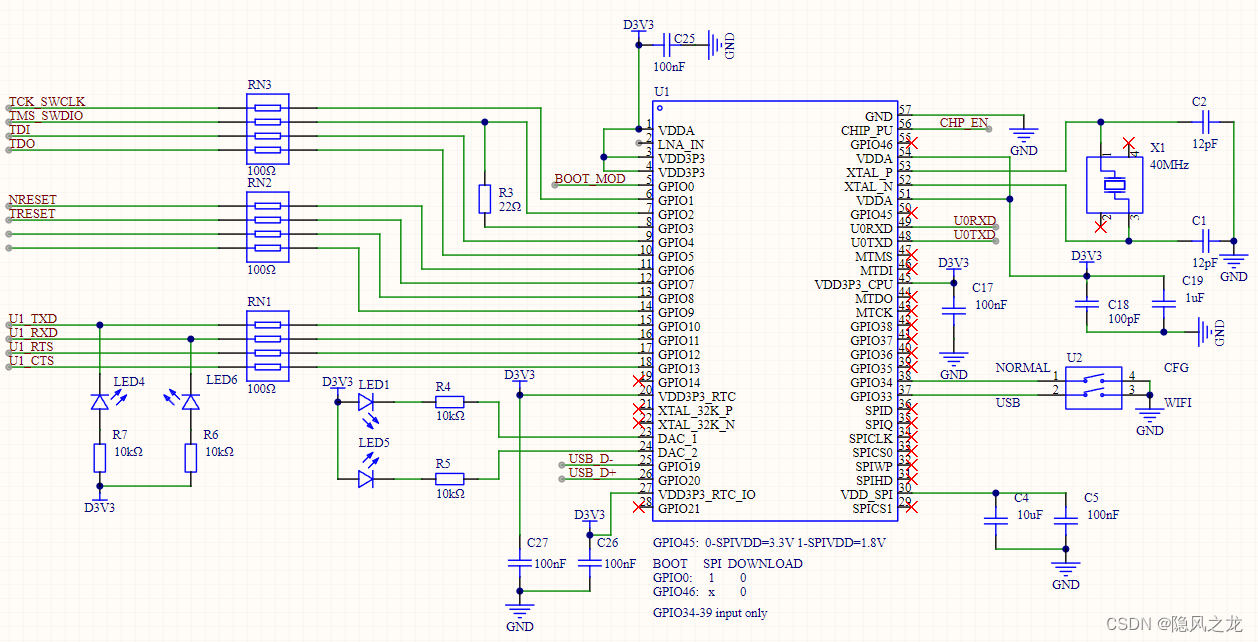
Task: Click the C26 capacitor symbol
Action: 589,563
